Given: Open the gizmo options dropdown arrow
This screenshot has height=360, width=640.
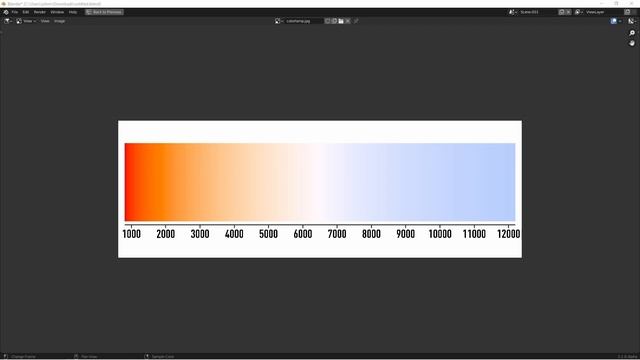Looking at the screenshot, I should 620,21.
